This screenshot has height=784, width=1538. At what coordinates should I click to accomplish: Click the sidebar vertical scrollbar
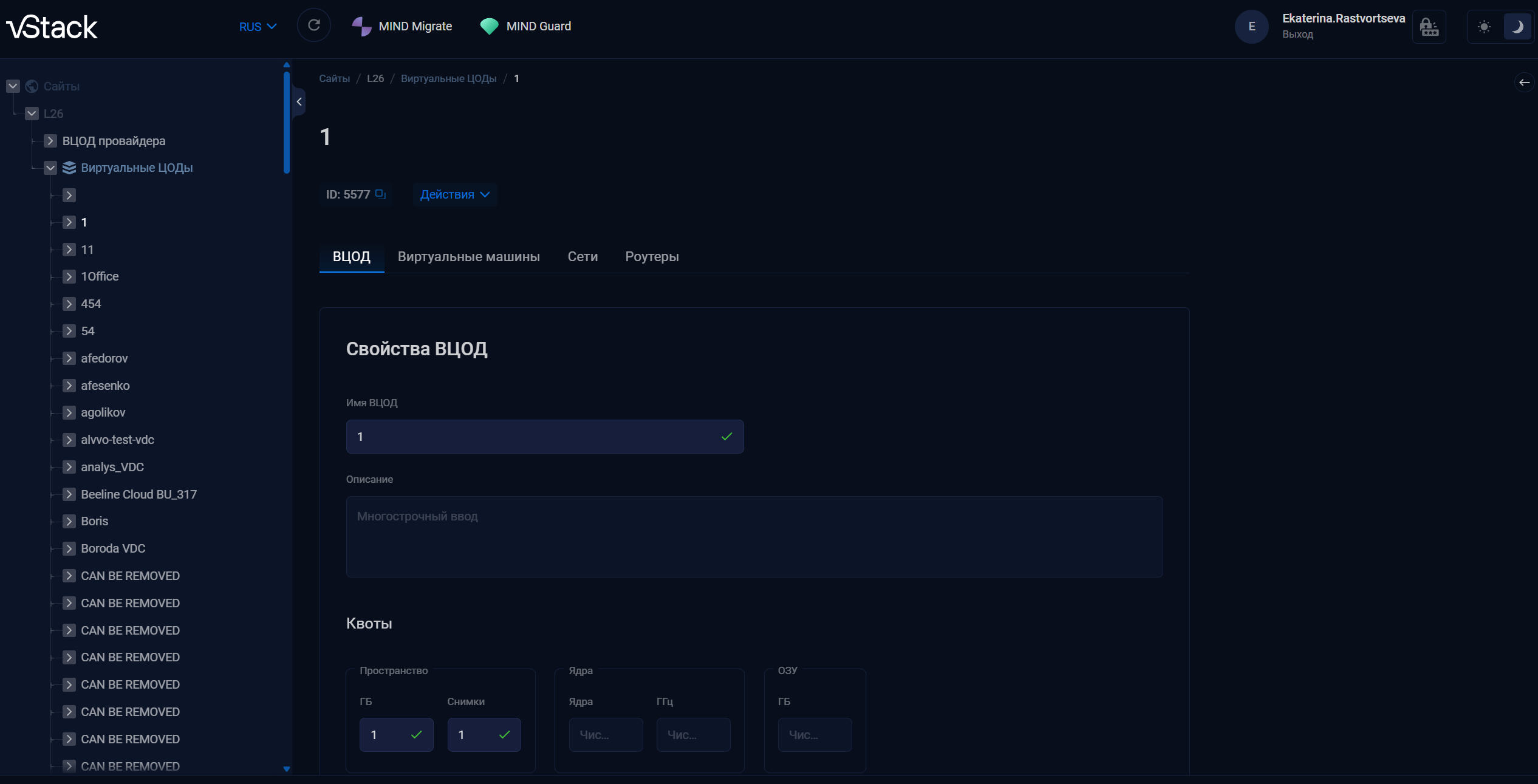point(286,121)
